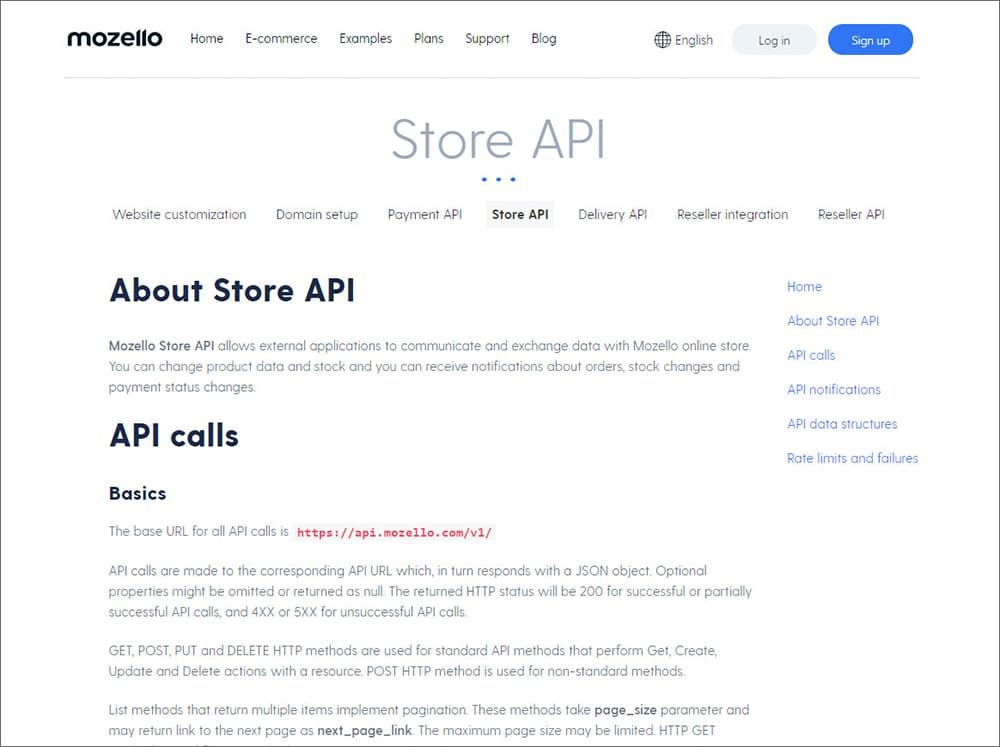The height and width of the screenshot is (747, 1000).
Task: Open the Support nav item
Action: [487, 38]
